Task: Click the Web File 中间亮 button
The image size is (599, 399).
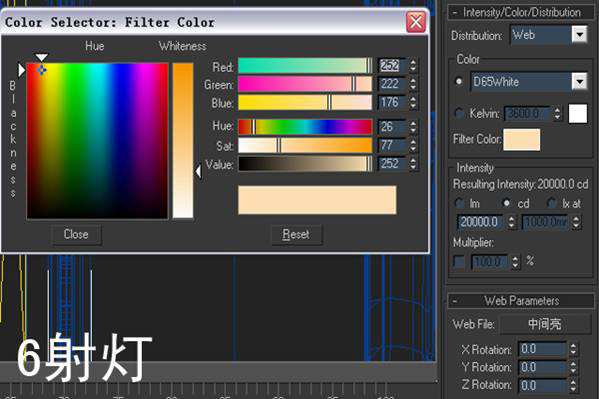Action: point(546,324)
